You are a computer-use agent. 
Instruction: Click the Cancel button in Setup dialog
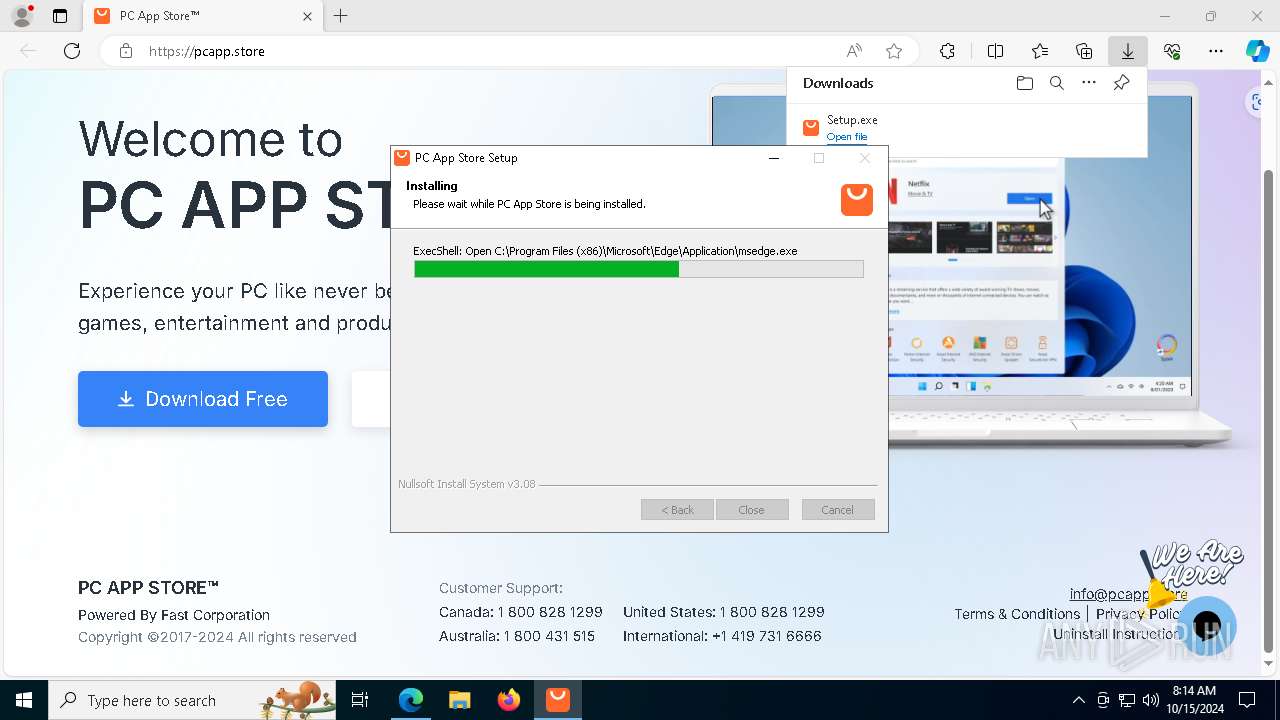coord(838,510)
